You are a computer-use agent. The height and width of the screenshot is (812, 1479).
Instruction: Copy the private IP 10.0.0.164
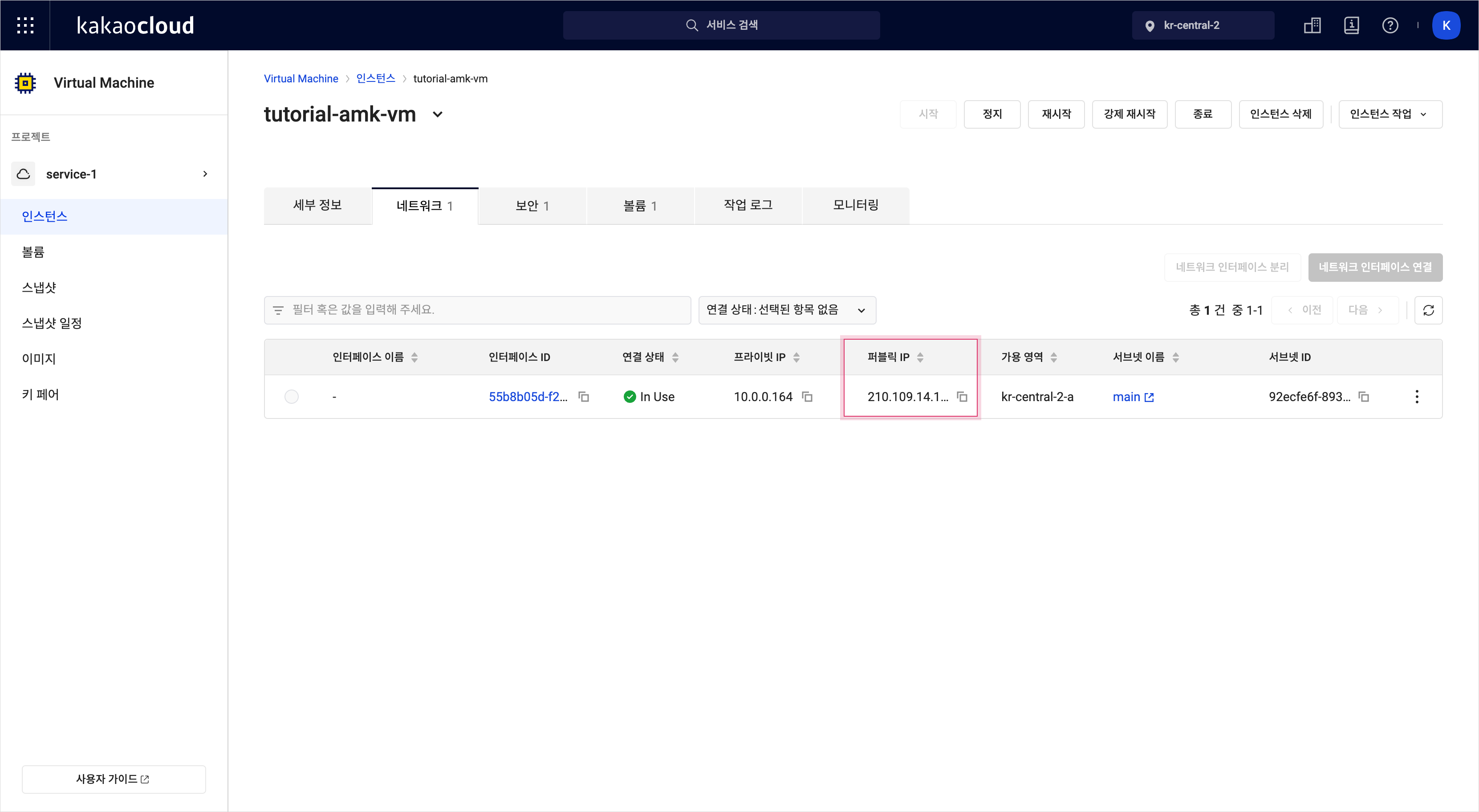point(807,397)
